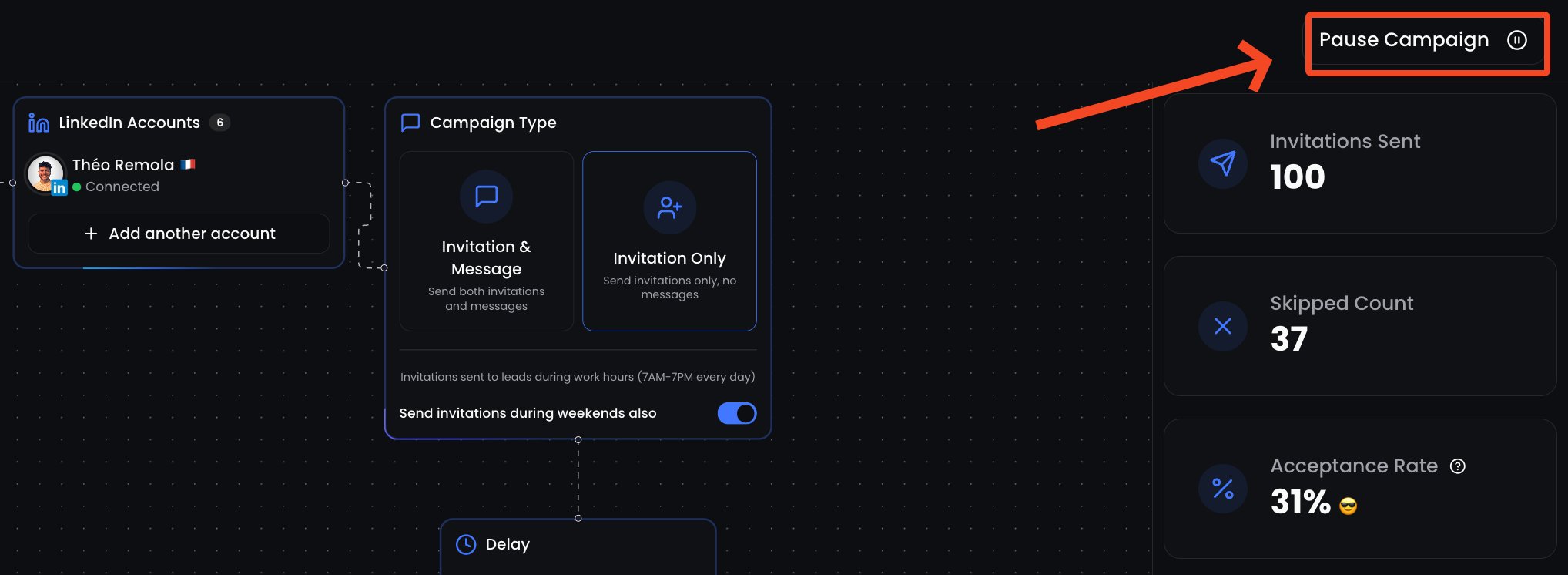Viewport: 1568px width, 575px height.
Task: Click the Campaign Type chat icon
Action: (x=410, y=123)
